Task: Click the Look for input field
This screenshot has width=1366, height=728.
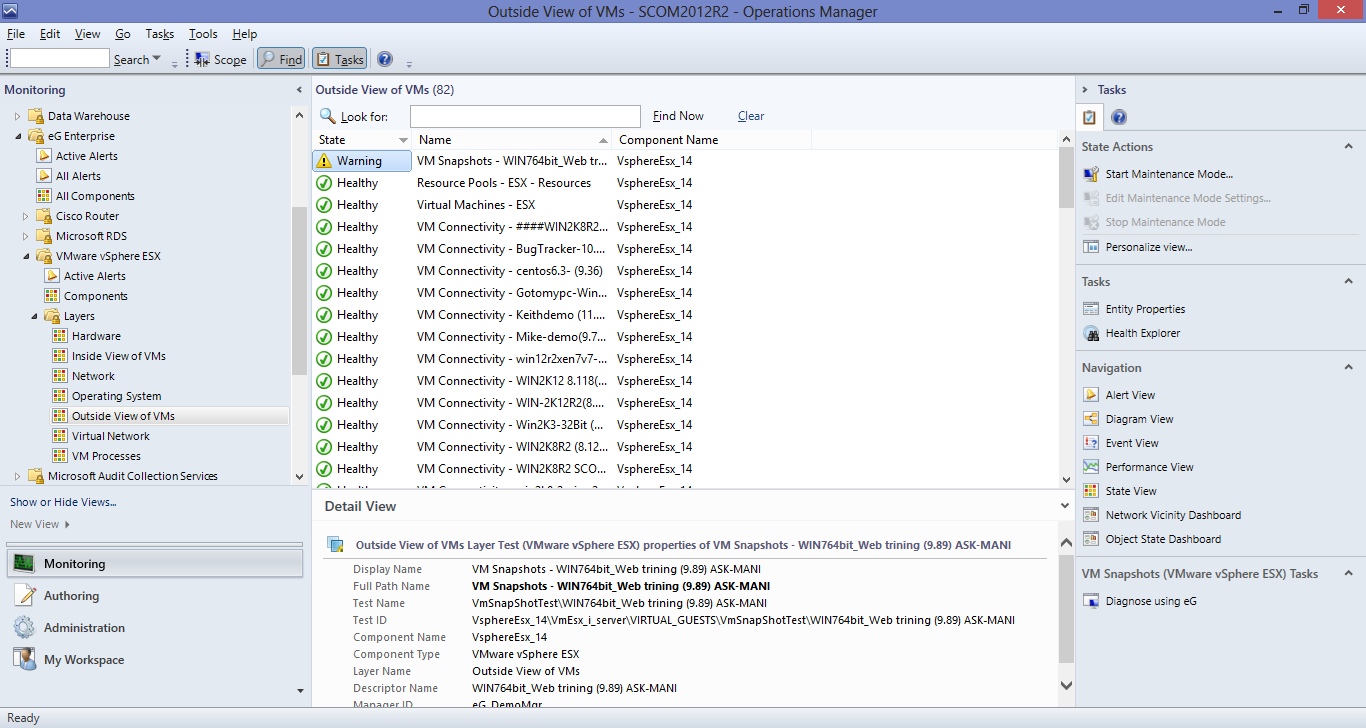Action: (x=525, y=116)
